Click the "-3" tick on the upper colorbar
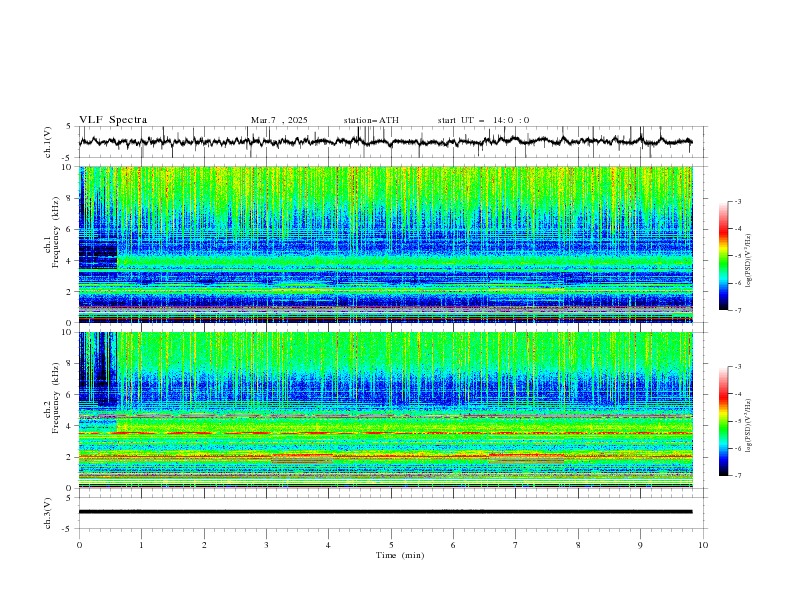Viewport: 792px width, 612px height. pos(737,201)
